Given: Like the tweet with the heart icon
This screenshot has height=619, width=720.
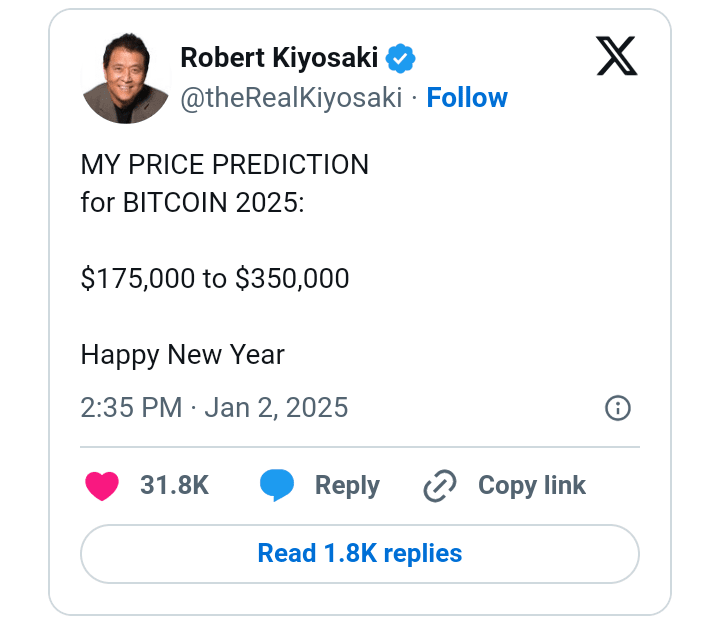Looking at the screenshot, I should pyautogui.click(x=102, y=486).
